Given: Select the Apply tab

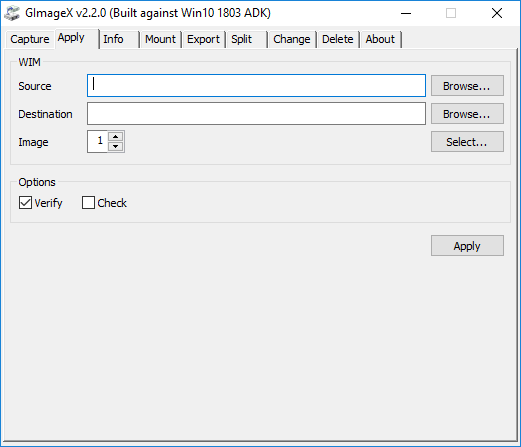Looking at the screenshot, I should tap(77, 38).
